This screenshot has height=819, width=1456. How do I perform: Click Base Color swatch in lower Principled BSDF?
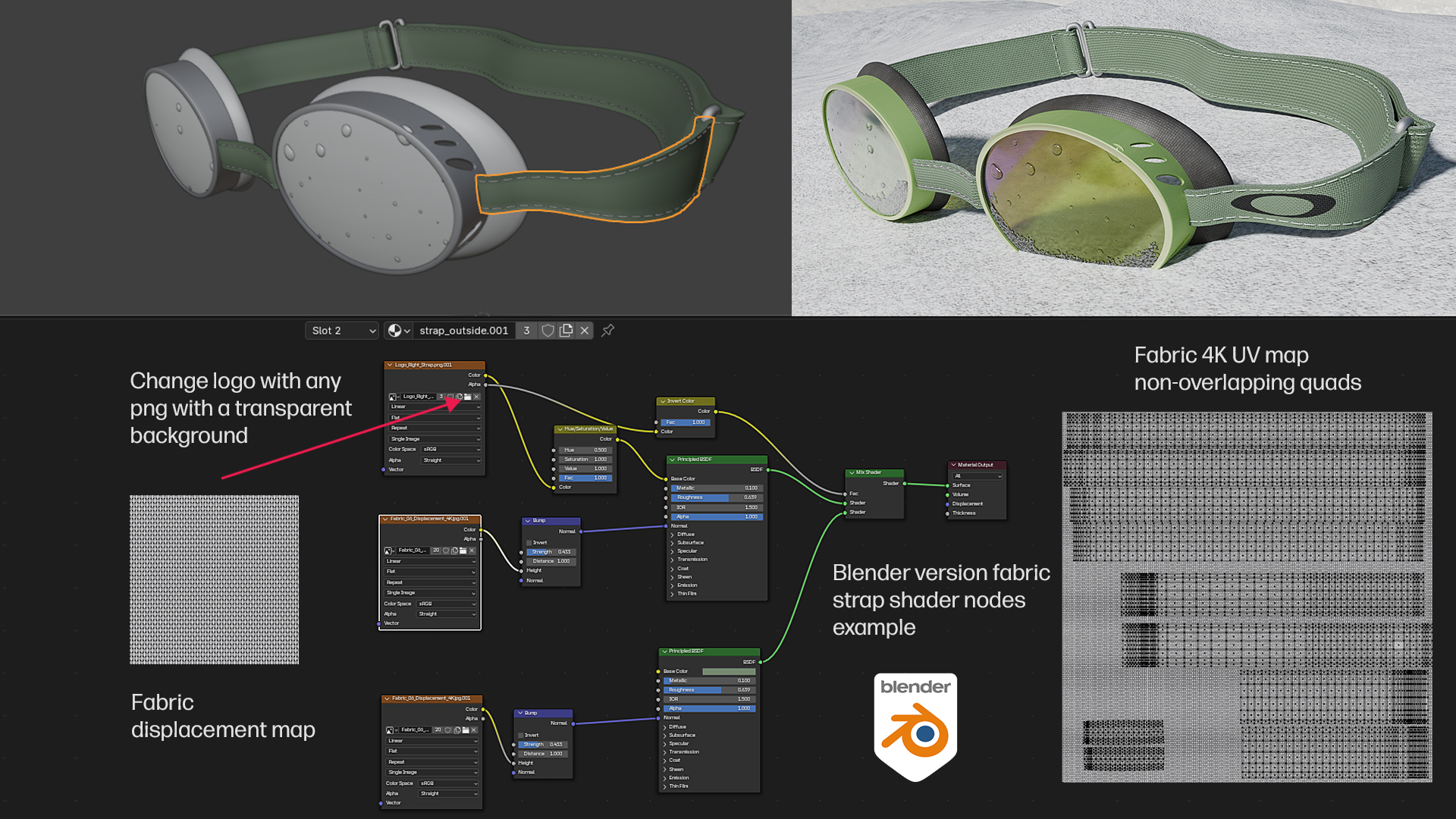click(729, 671)
